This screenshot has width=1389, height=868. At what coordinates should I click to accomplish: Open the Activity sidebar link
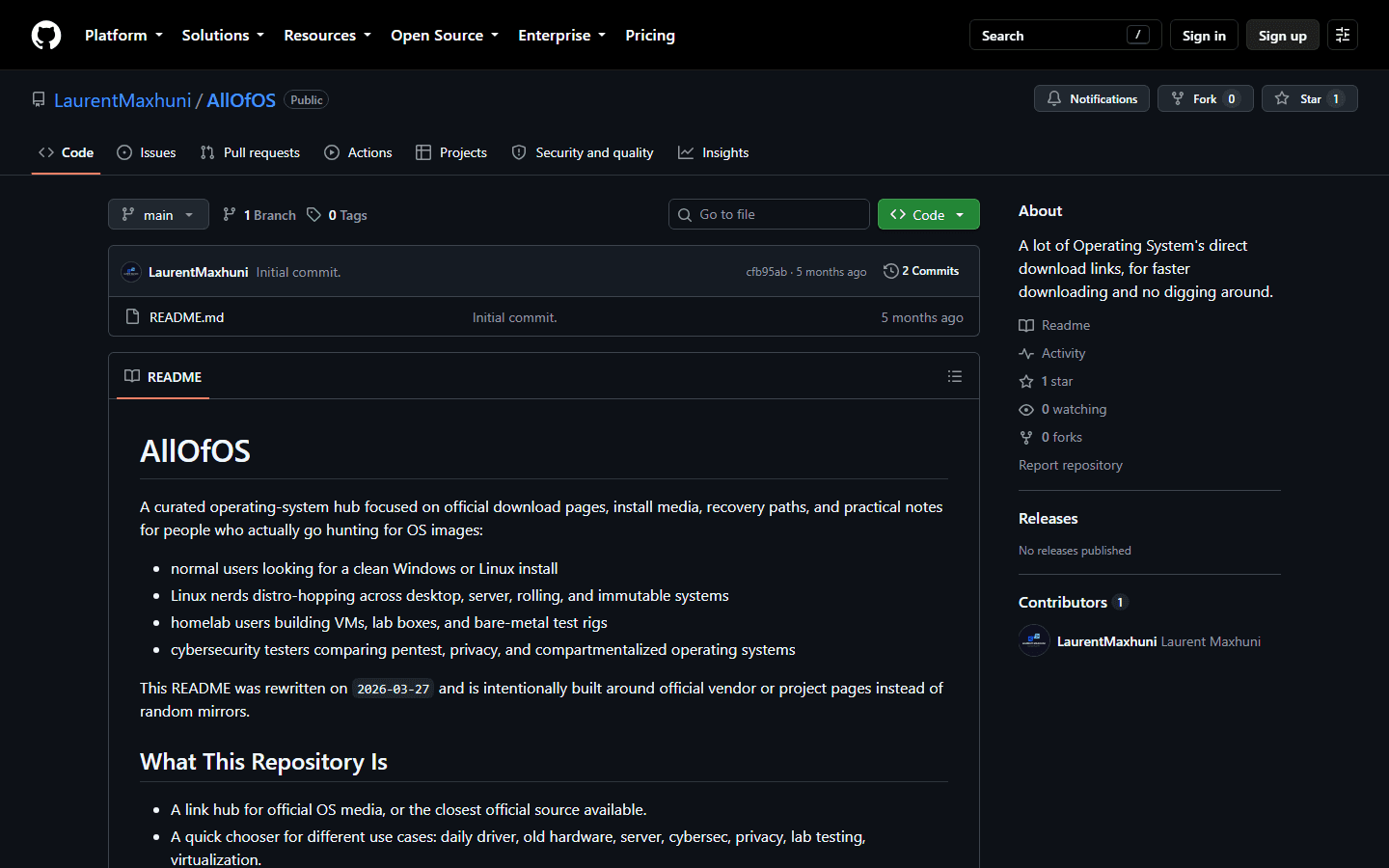coord(1052,353)
